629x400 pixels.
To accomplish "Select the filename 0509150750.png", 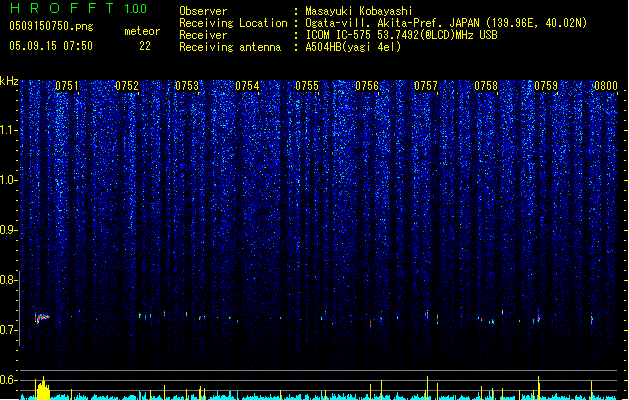I will click(51, 26).
